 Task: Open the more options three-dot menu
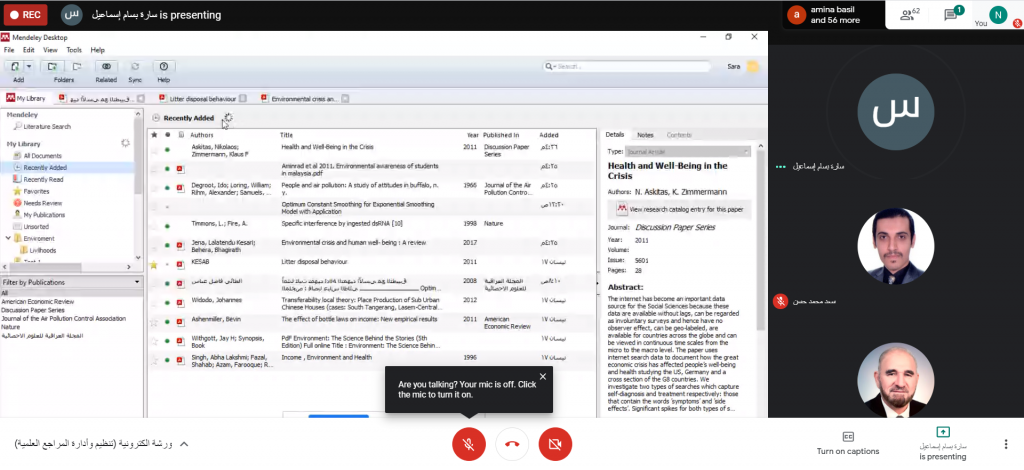point(1005,443)
